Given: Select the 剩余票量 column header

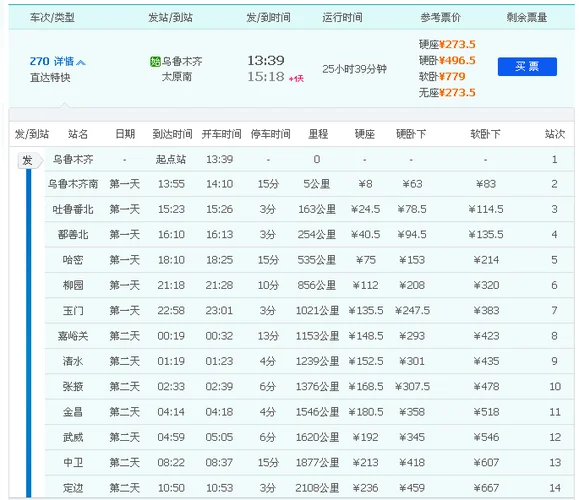Looking at the screenshot, I should point(527,17).
